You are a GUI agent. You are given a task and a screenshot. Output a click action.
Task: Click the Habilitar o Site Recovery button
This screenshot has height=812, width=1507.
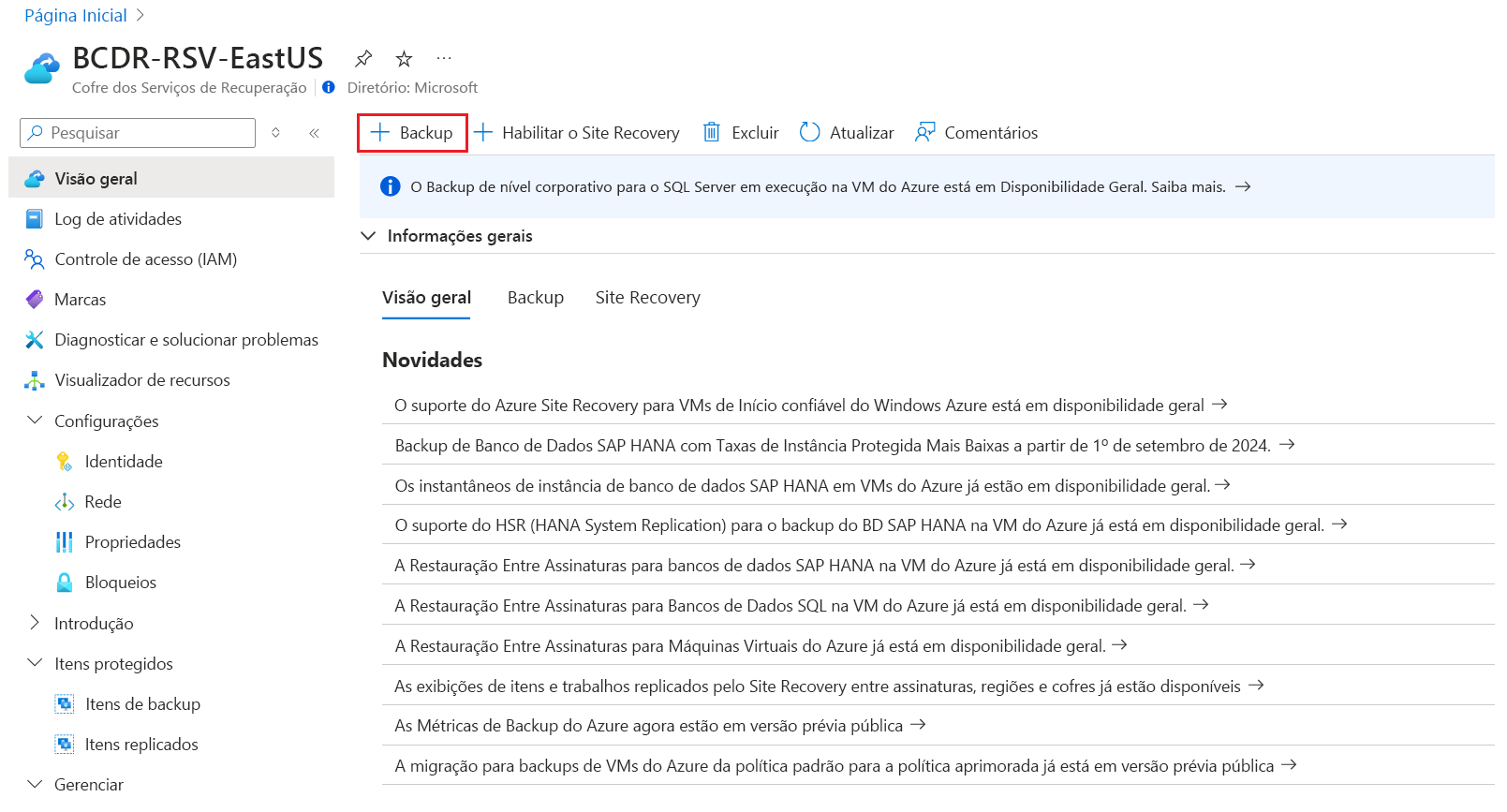577,133
